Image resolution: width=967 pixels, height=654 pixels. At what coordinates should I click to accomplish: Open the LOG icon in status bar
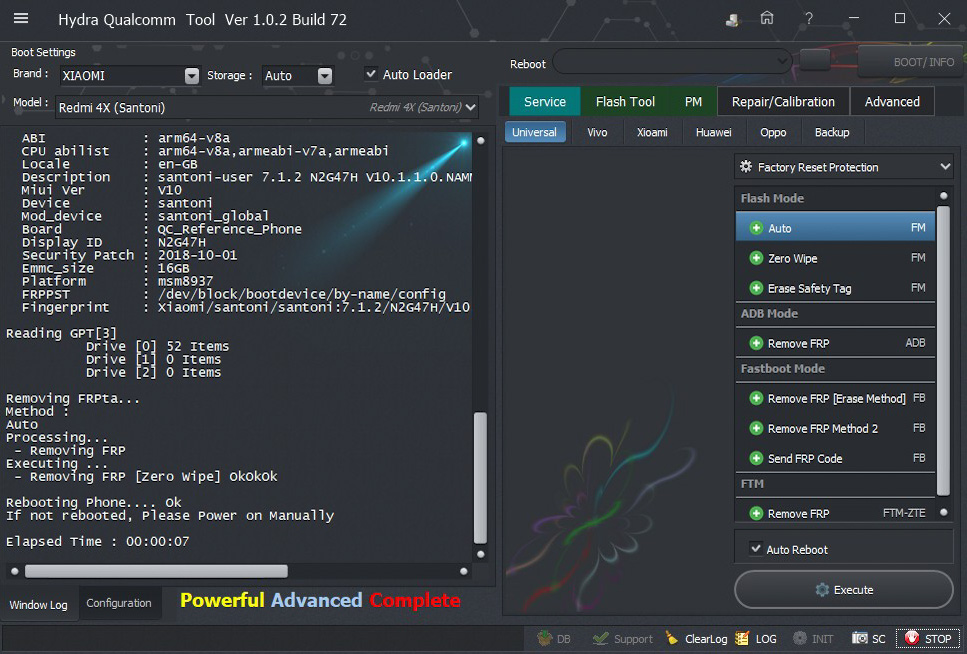tap(742, 638)
